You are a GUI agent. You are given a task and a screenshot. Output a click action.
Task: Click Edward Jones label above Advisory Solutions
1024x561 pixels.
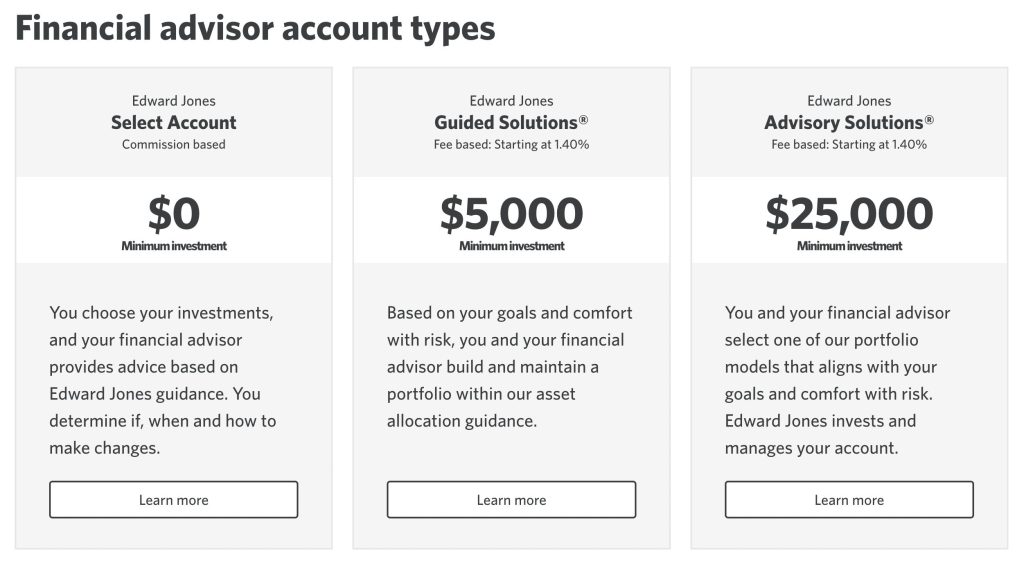[x=849, y=101]
